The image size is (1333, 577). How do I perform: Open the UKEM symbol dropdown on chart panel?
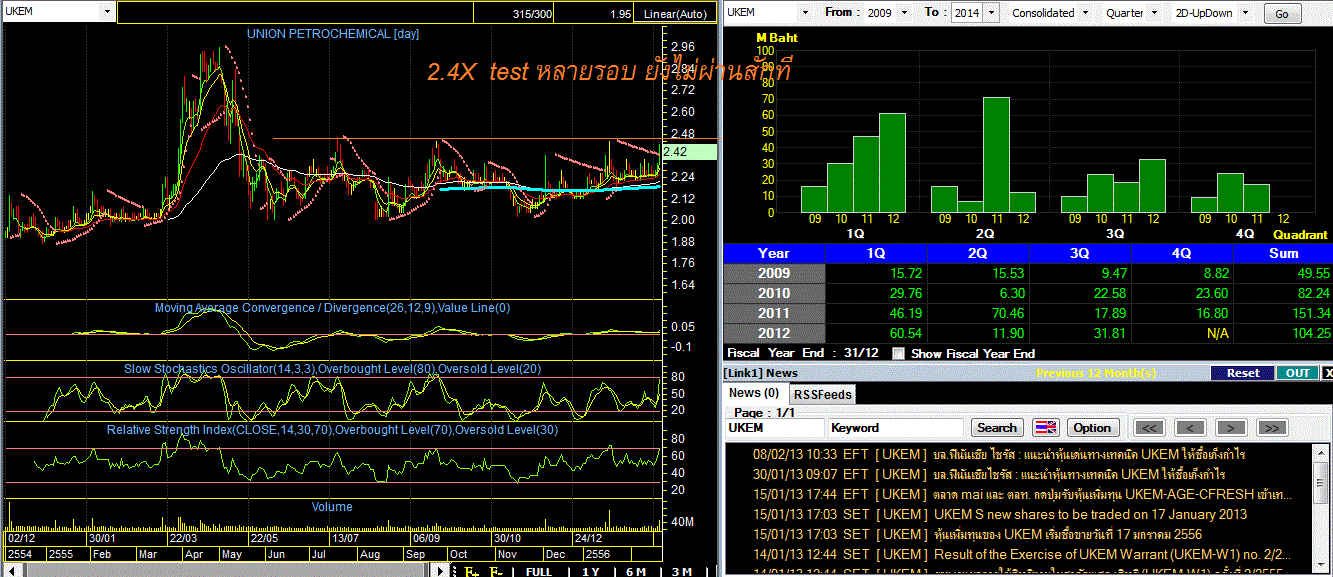point(107,12)
